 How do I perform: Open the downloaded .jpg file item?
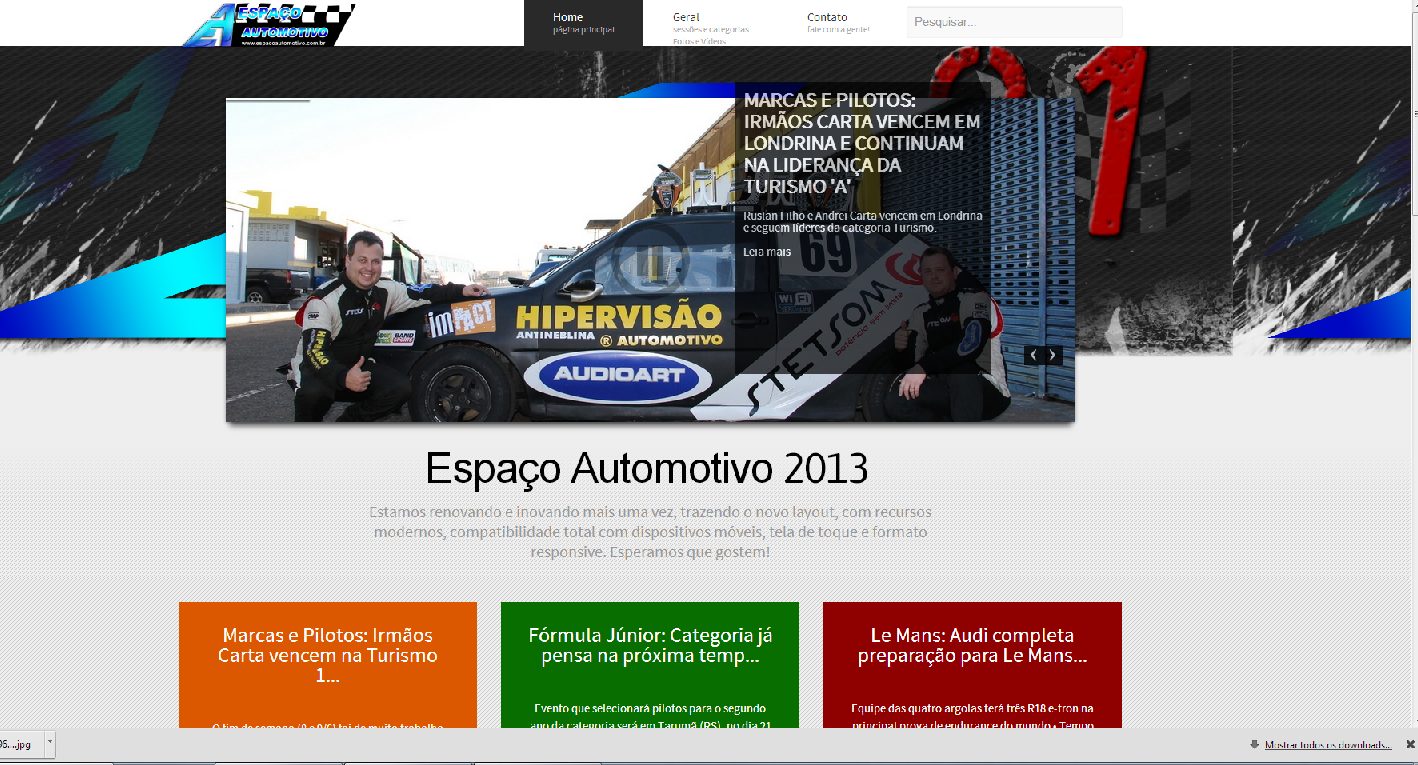(x=20, y=744)
